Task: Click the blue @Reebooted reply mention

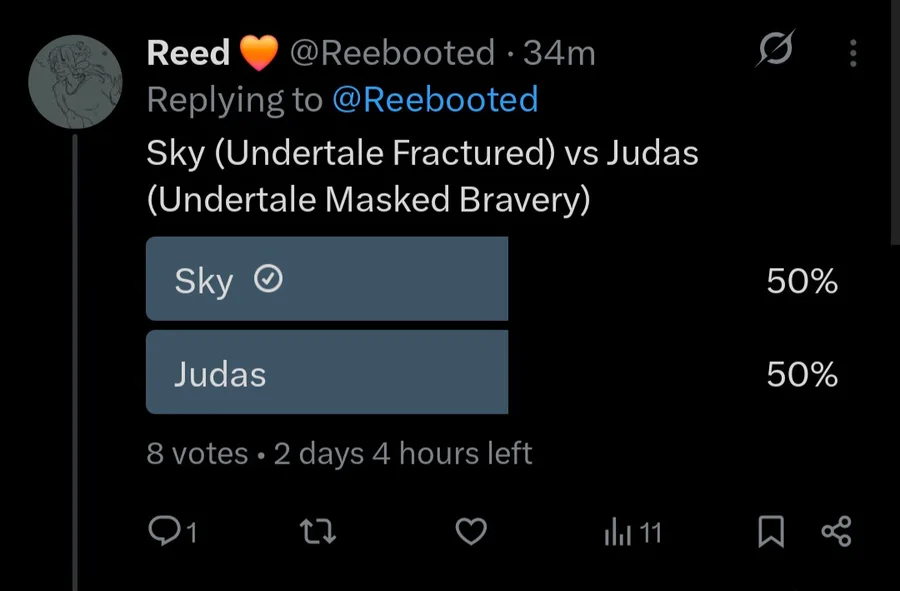Action: pos(434,100)
